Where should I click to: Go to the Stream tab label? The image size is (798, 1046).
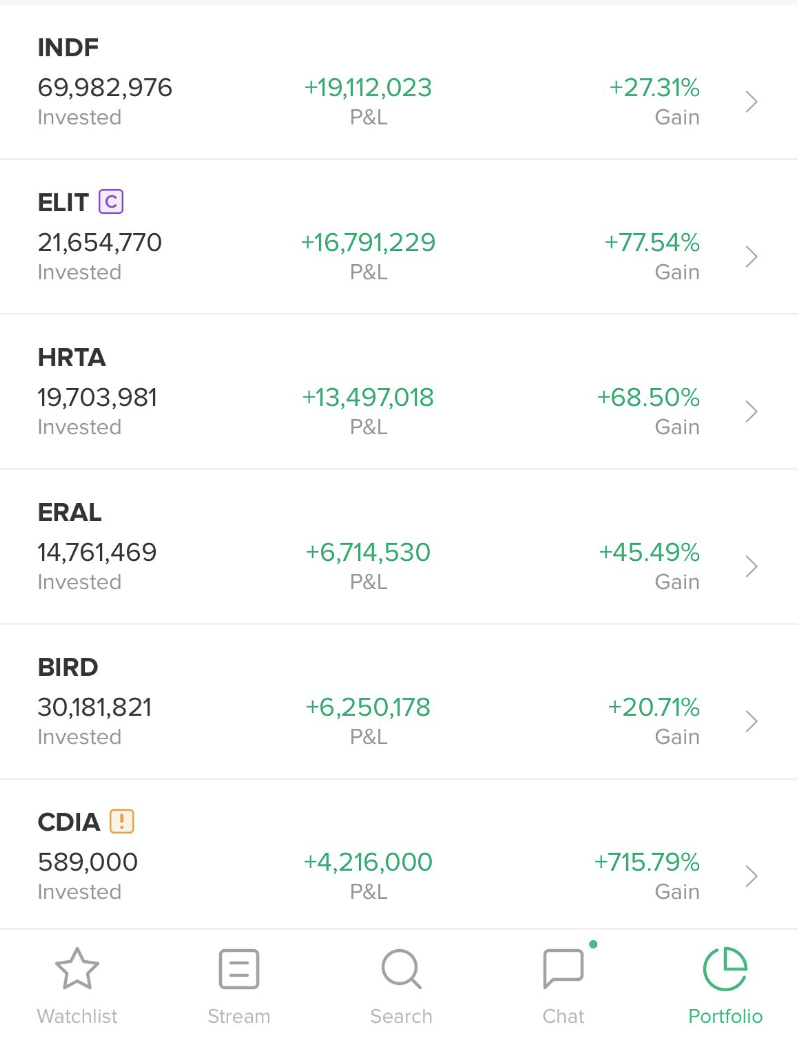point(239,1016)
